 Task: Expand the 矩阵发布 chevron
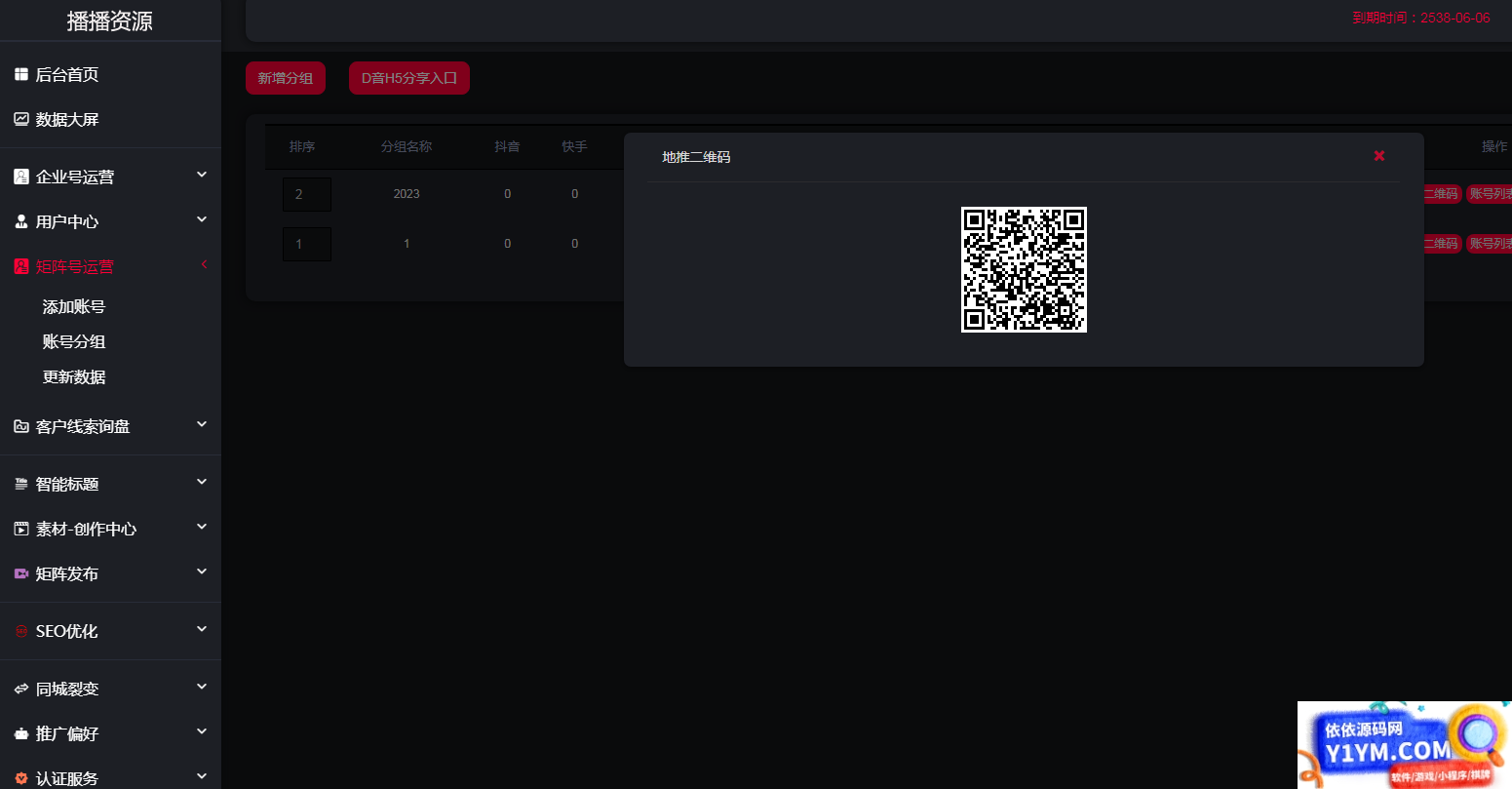[x=202, y=572]
